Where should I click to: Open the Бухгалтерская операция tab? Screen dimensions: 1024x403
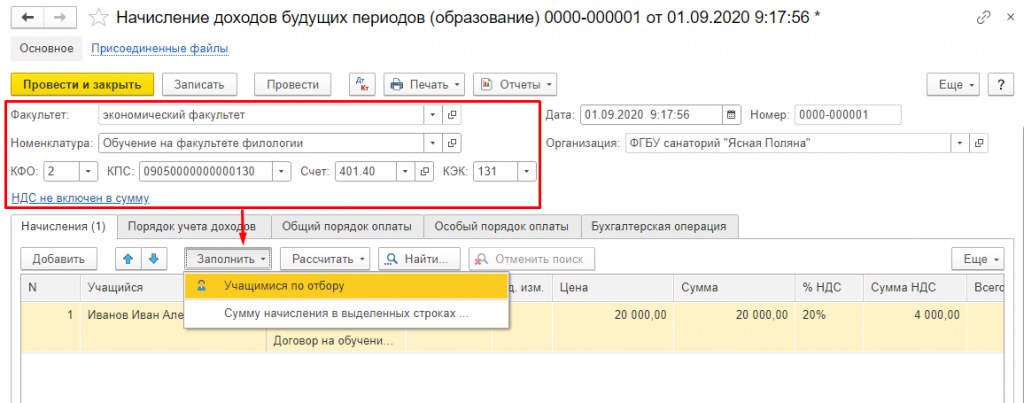(659, 226)
